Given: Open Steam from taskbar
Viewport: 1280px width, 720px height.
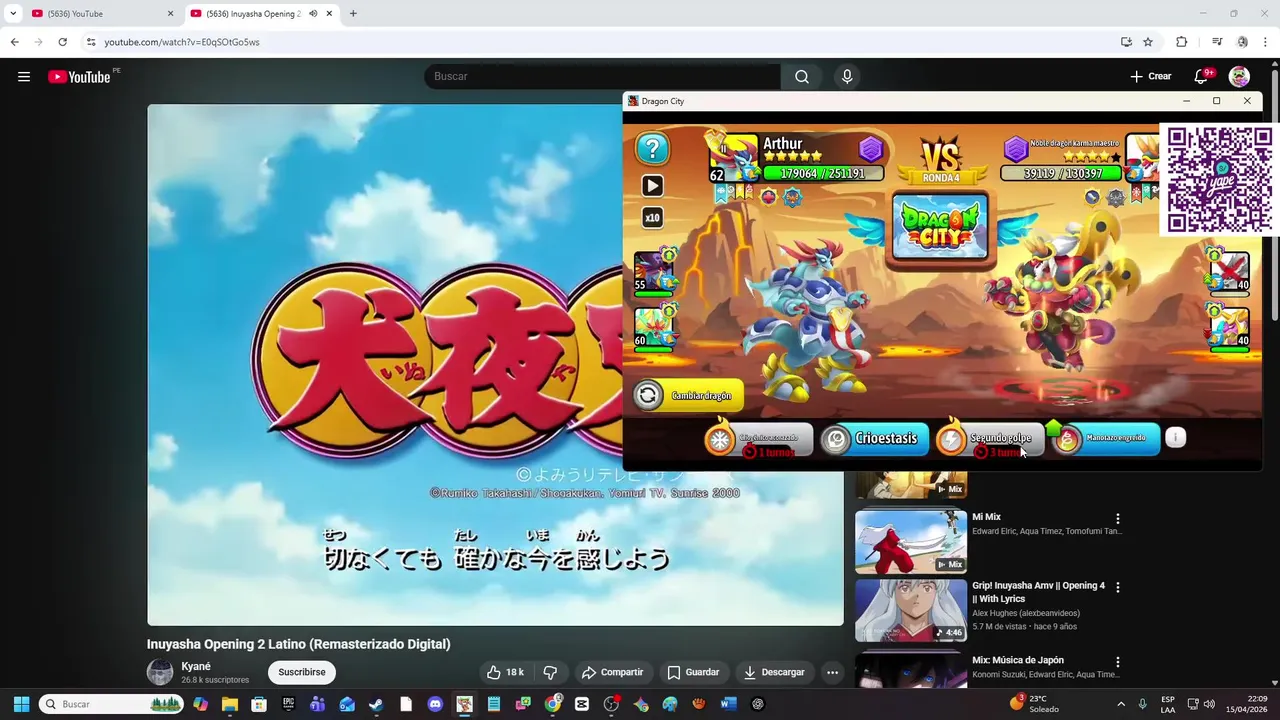Looking at the screenshot, I should (376, 704).
